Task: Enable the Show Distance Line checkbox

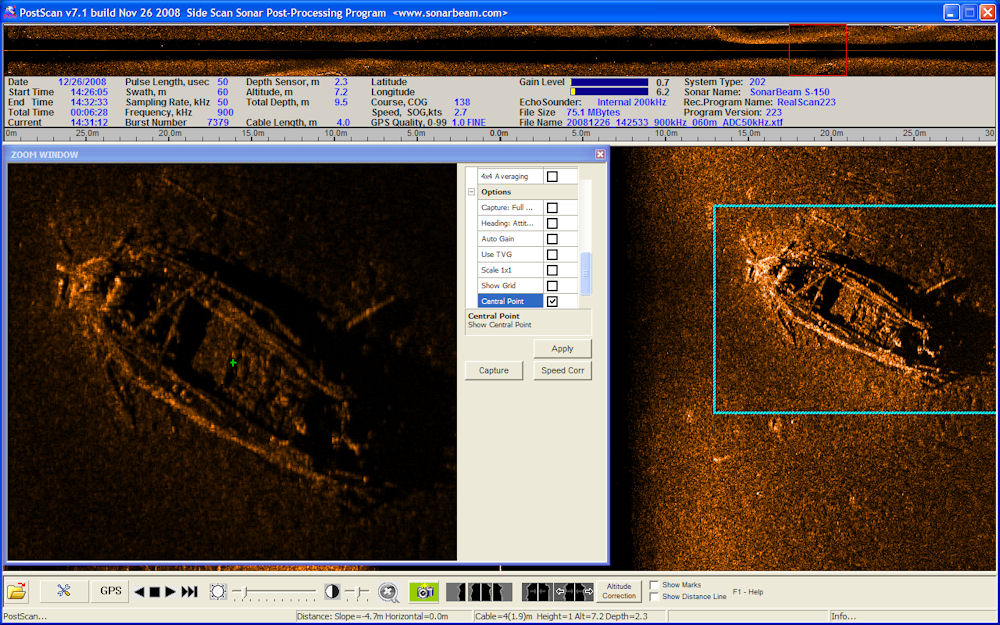Action: click(654, 596)
